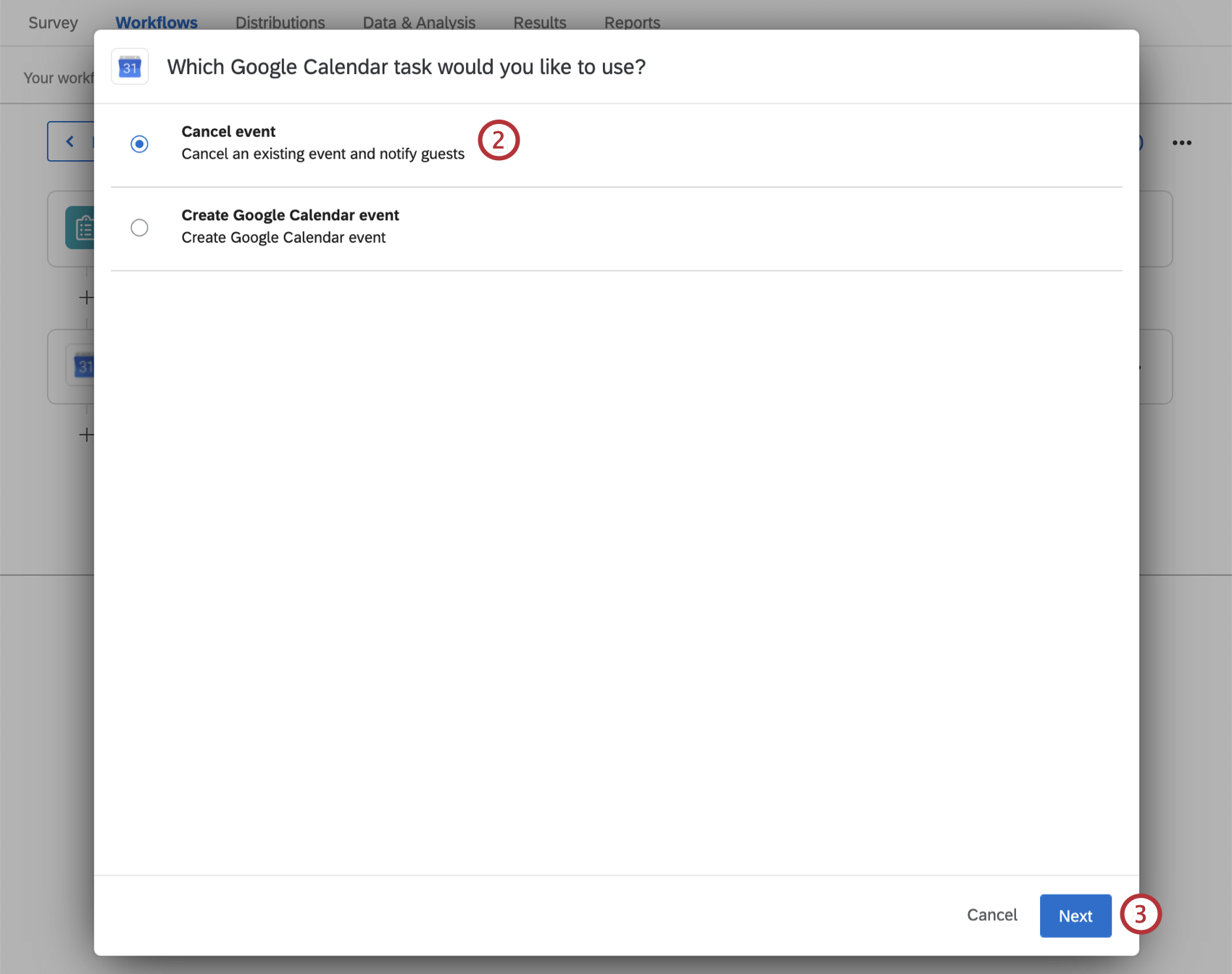
Task: Open the Data & Analysis tab
Action: click(419, 22)
